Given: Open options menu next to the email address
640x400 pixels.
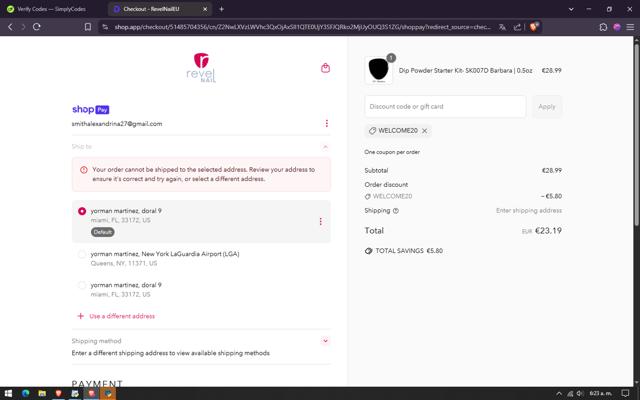Looking at the screenshot, I should coord(327,123).
